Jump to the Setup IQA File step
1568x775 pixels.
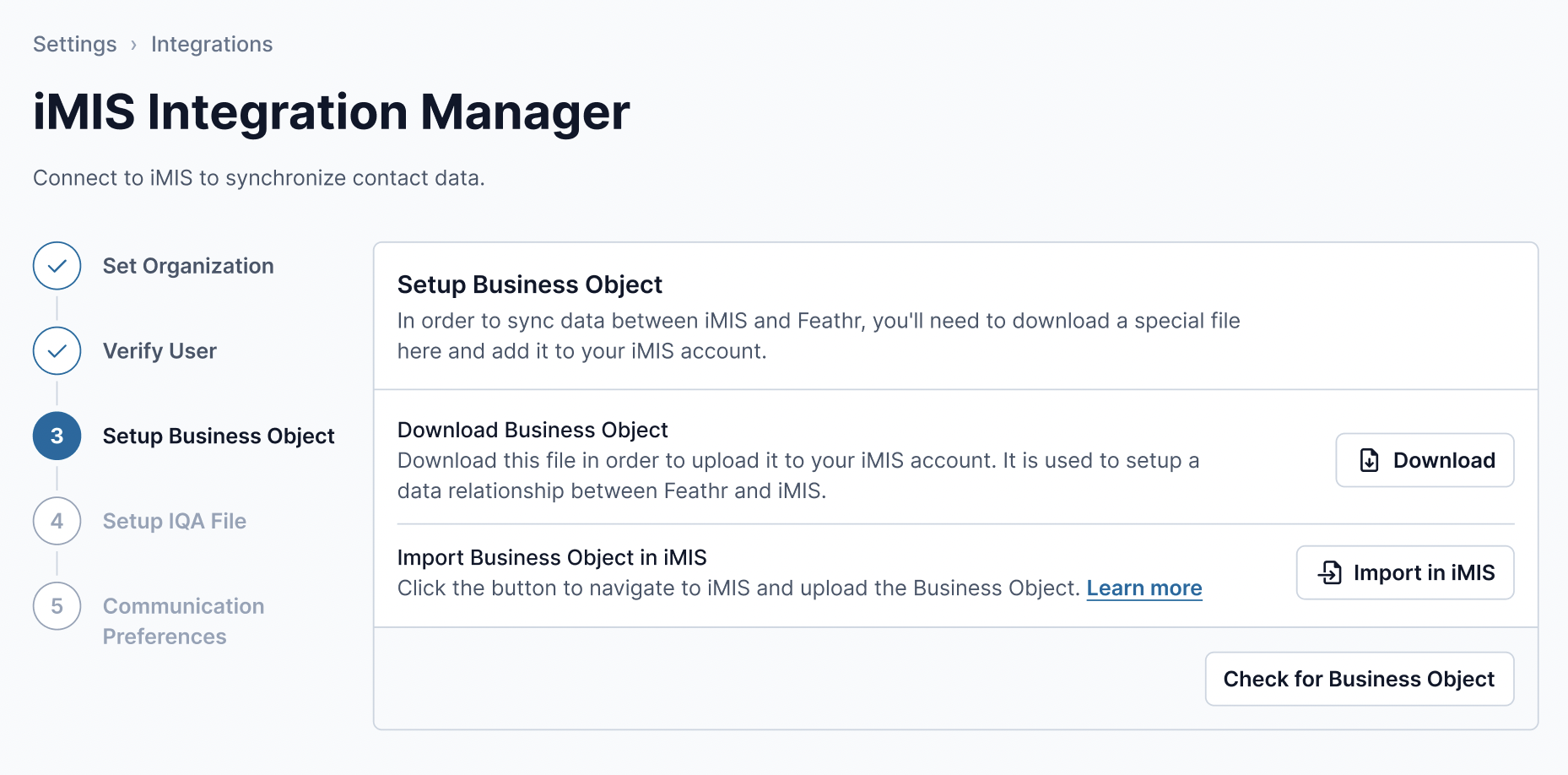pos(175,521)
